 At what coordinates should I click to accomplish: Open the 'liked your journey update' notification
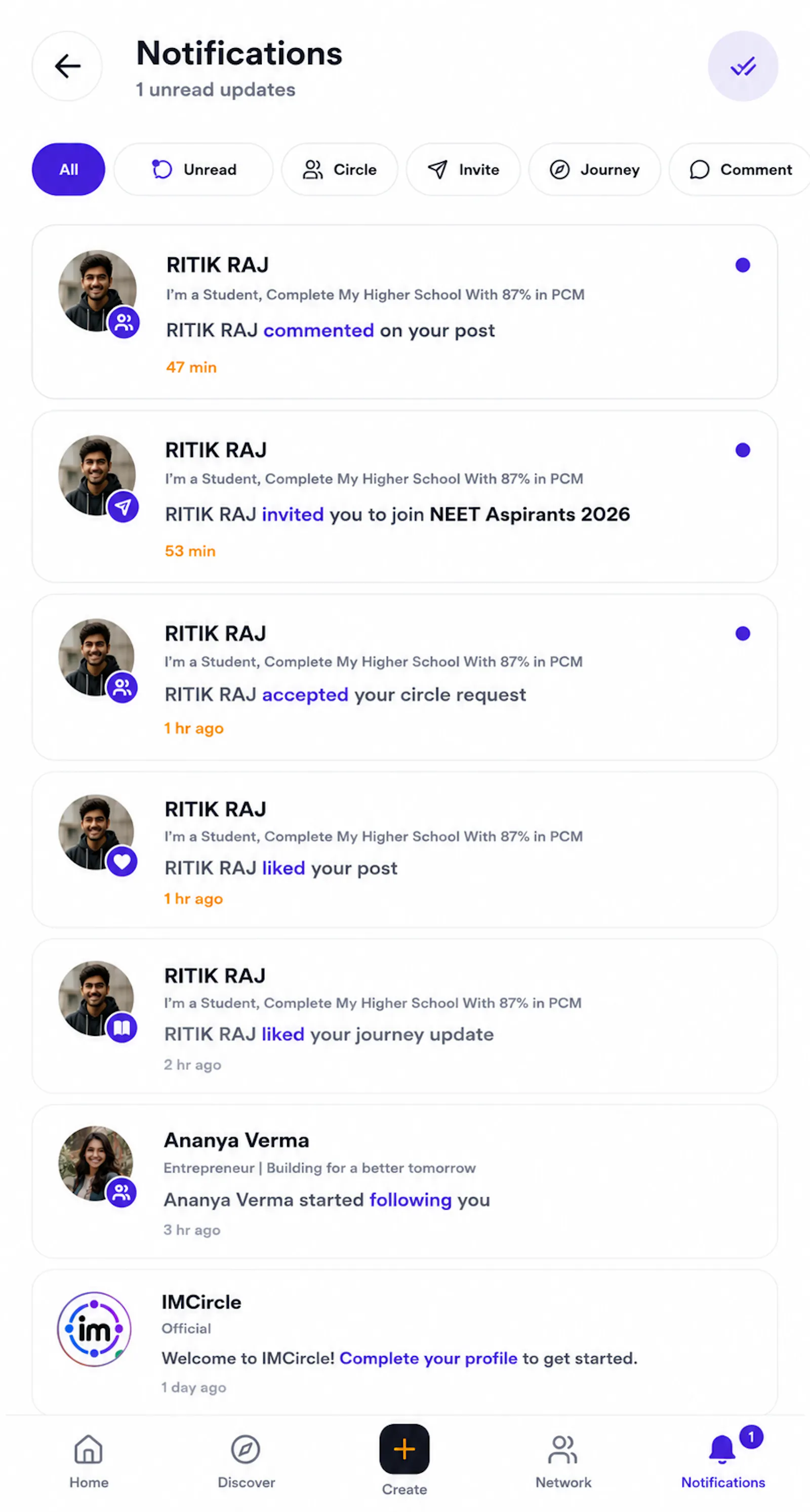405,1015
